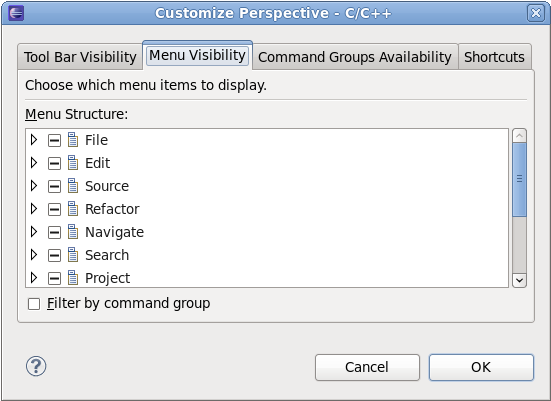Toggle the Search menu visibility checkbox

[x=54, y=256]
